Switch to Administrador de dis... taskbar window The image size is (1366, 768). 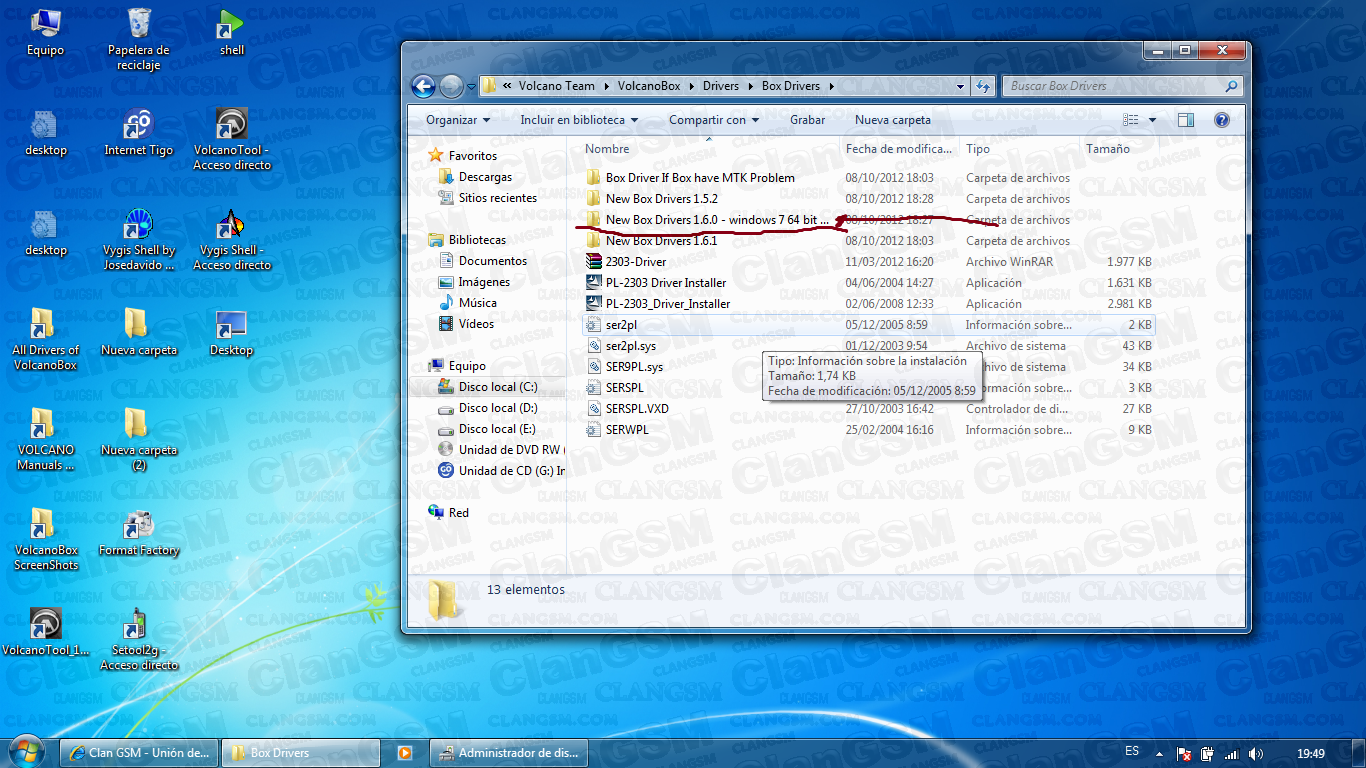click(508, 753)
